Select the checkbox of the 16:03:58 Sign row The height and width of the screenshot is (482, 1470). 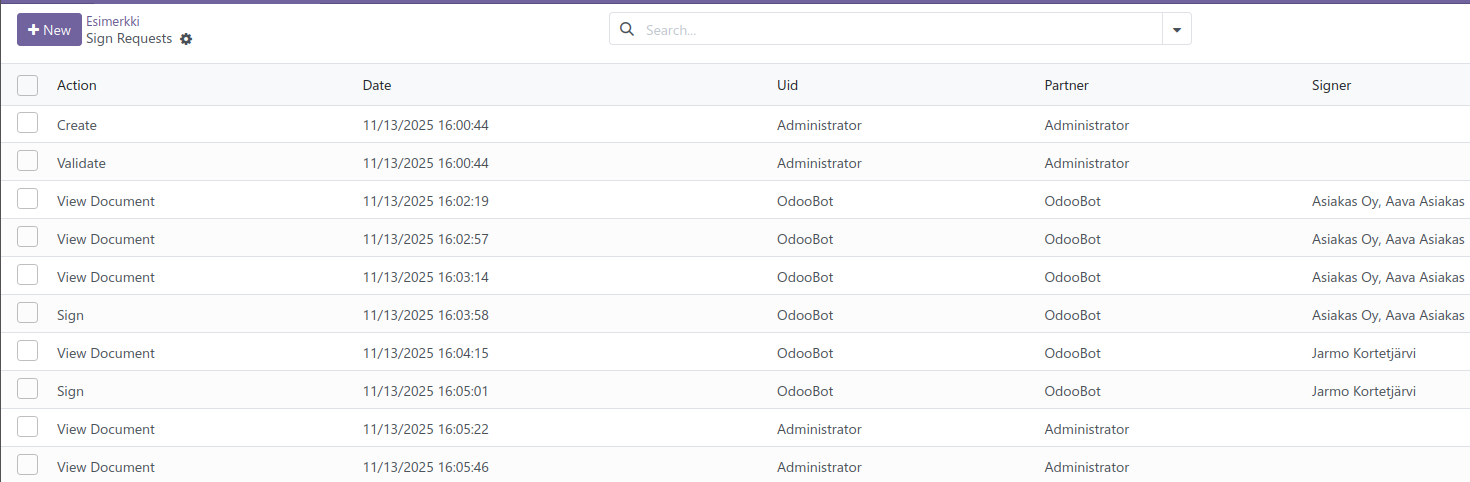[28, 313]
